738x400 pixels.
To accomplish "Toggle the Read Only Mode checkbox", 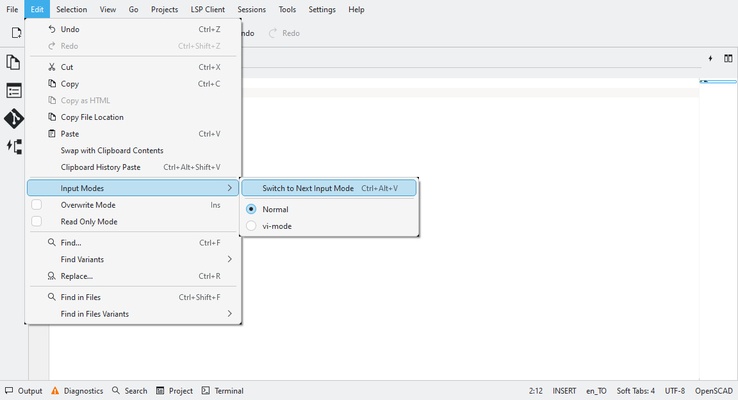I will pyautogui.click(x=37, y=222).
